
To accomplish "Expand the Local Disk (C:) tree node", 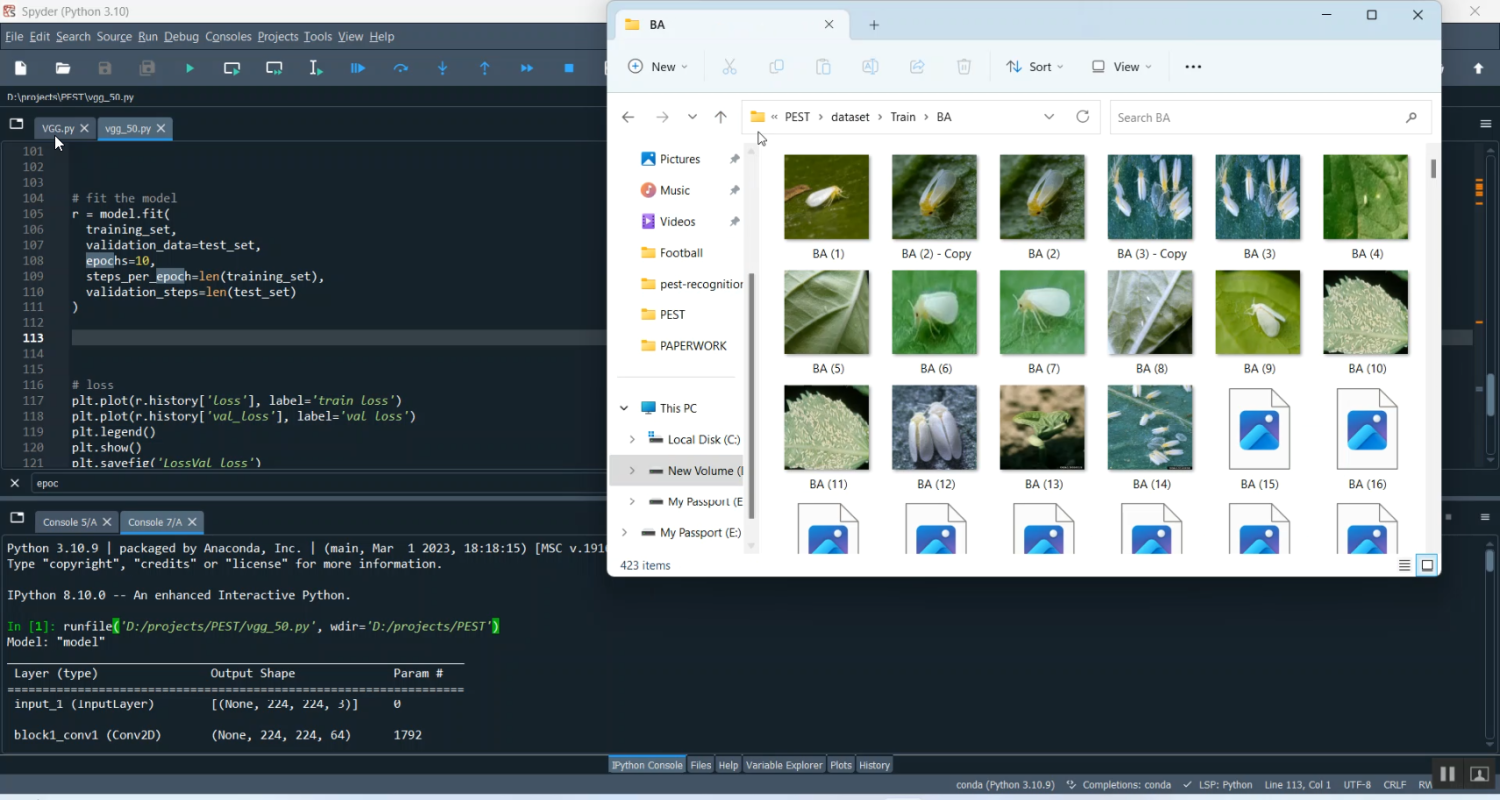I will tap(632, 439).
